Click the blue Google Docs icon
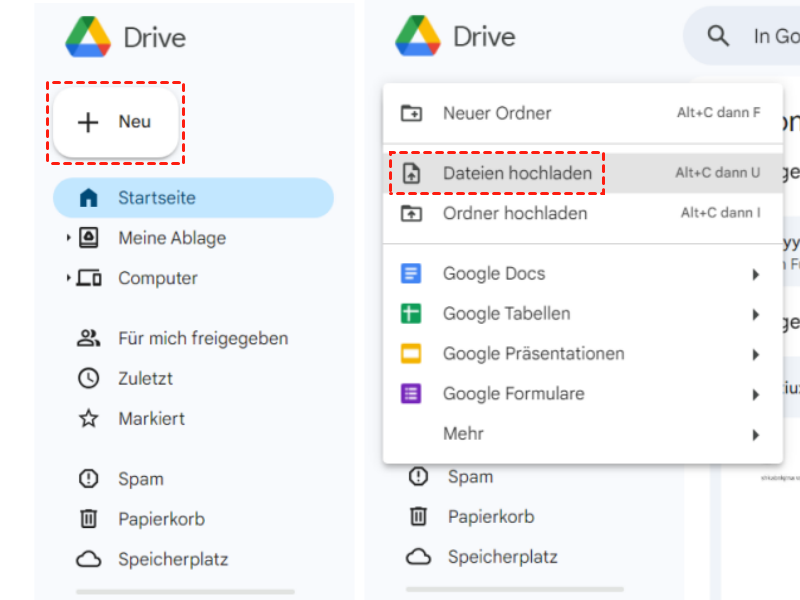Viewport: 800px width, 600px height. 411,274
